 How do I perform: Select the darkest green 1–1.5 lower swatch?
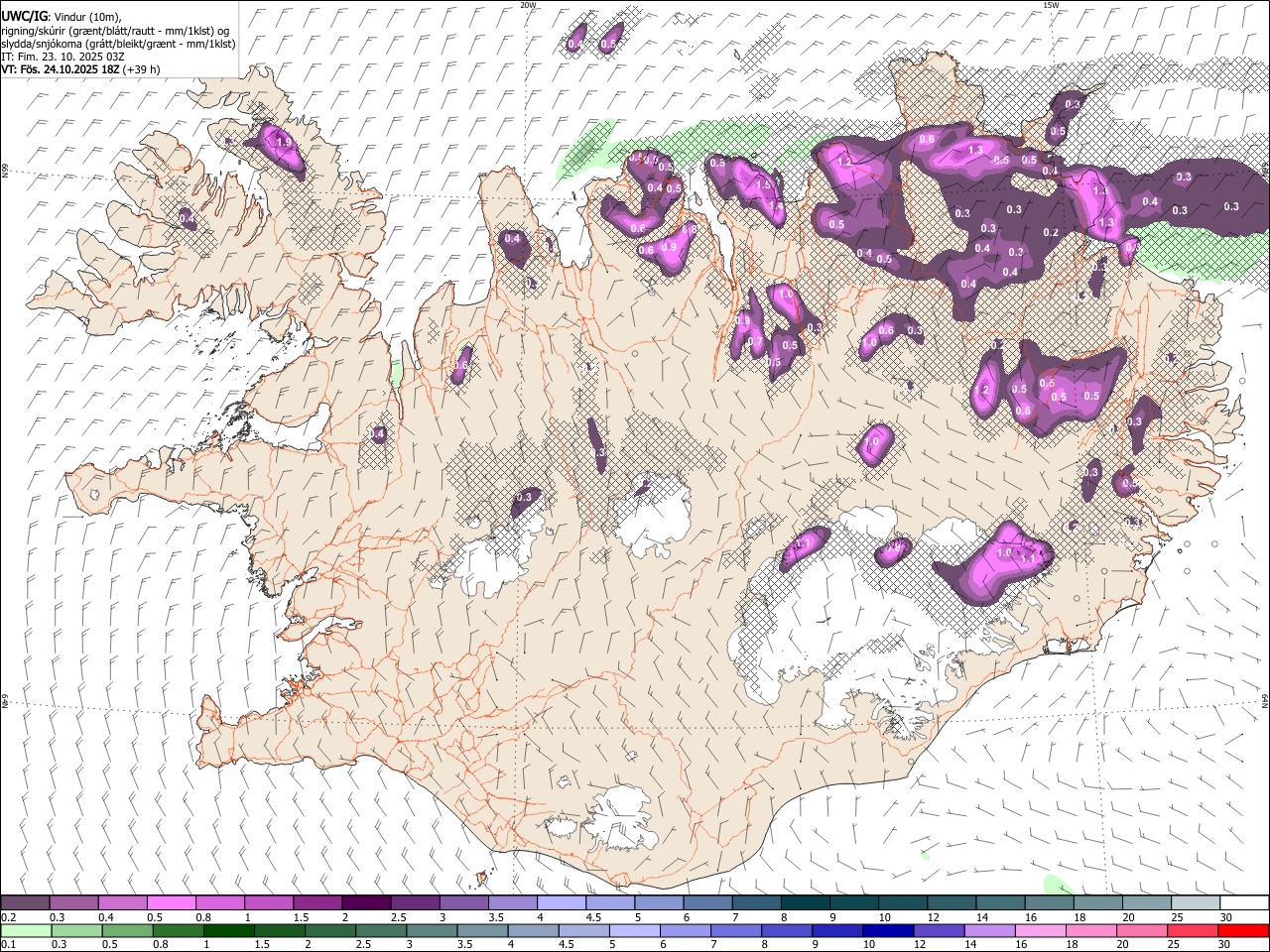tap(227, 930)
